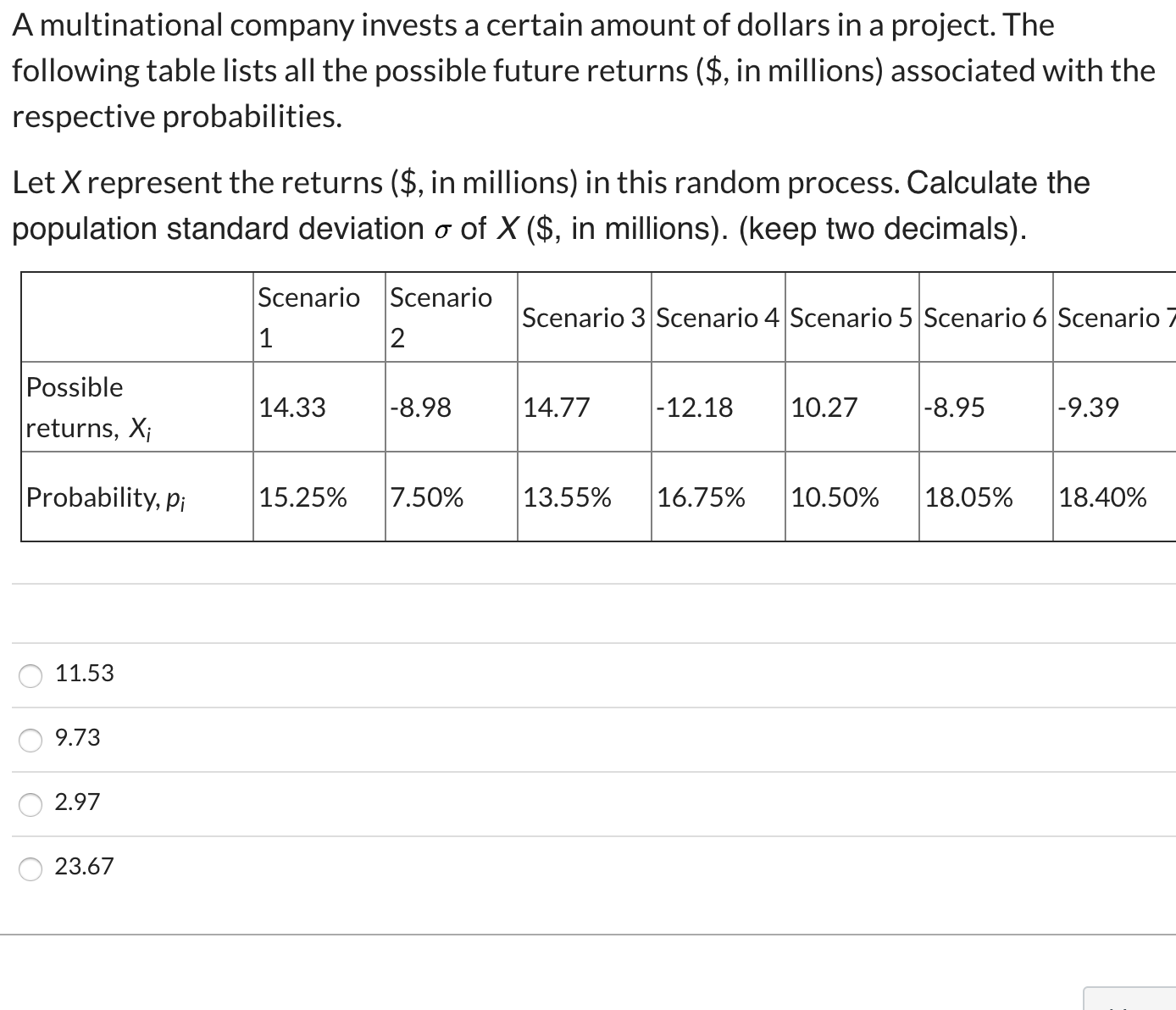
Task: Pick the 2.97 answer radio button
Action: [x=31, y=803]
